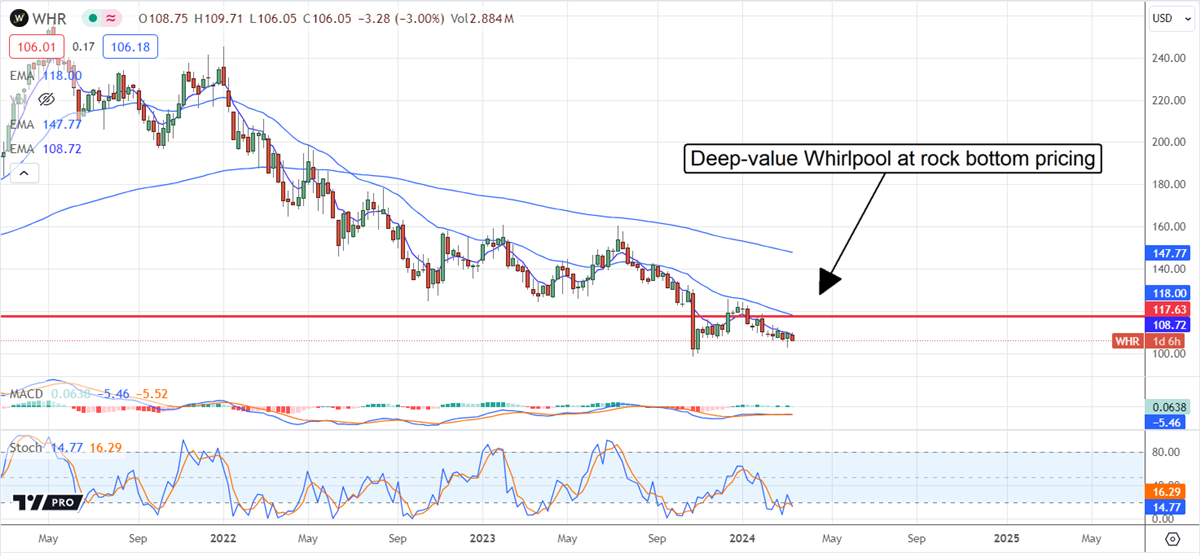The width and height of the screenshot is (1200, 556).
Task: Click the green market status dot
Action: (93, 19)
